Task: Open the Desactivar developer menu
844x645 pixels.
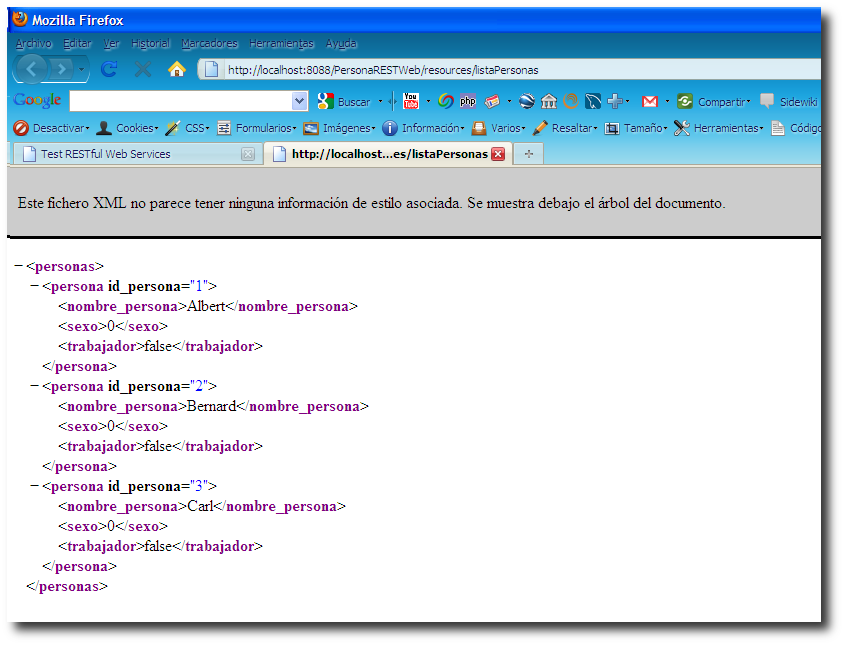Action: tap(51, 128)
